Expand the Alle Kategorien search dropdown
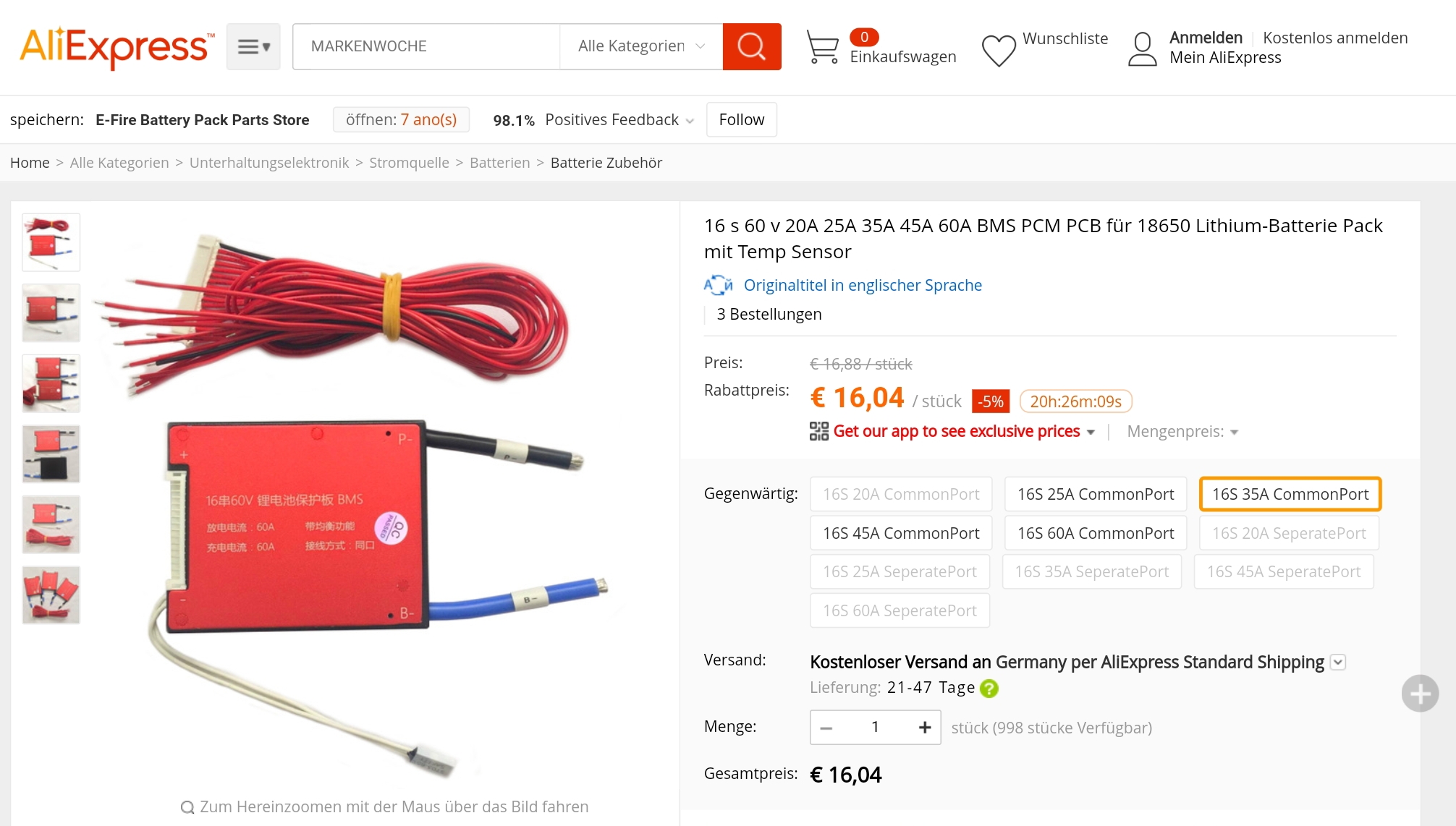The image size is (1456, 826). pos(641,46)
